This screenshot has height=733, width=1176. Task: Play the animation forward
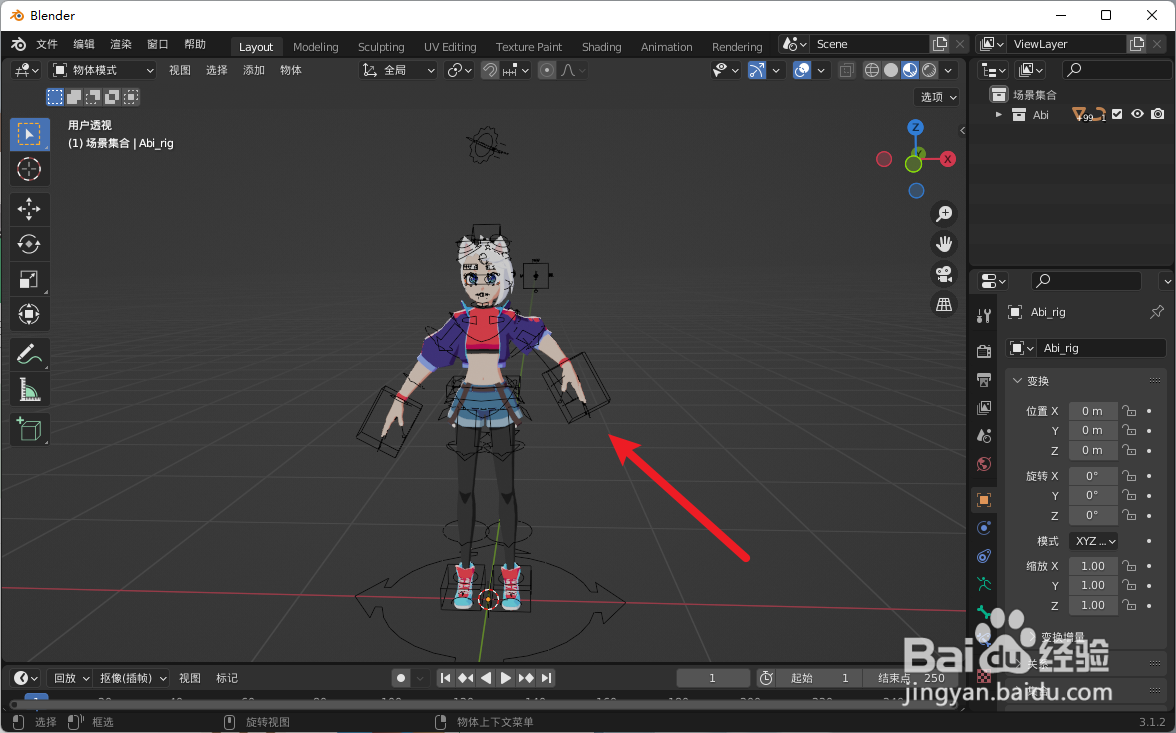506,678
